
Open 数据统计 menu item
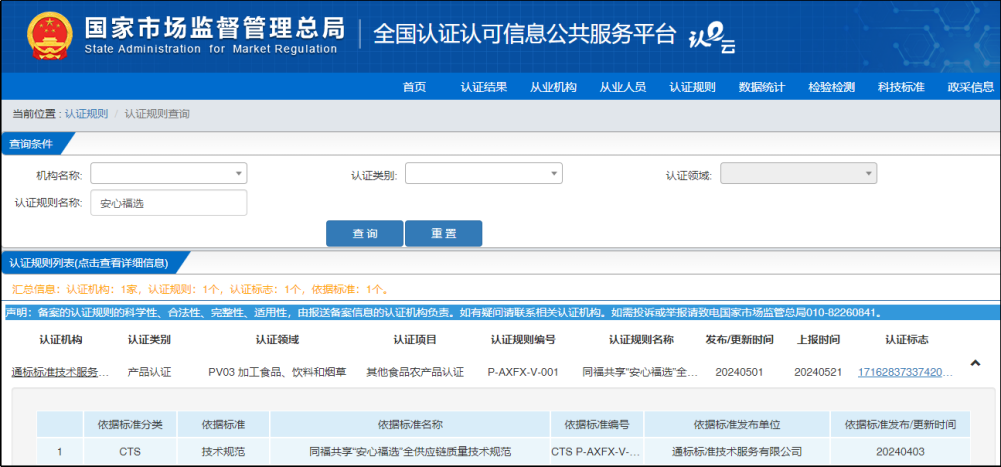click(761, 87)
